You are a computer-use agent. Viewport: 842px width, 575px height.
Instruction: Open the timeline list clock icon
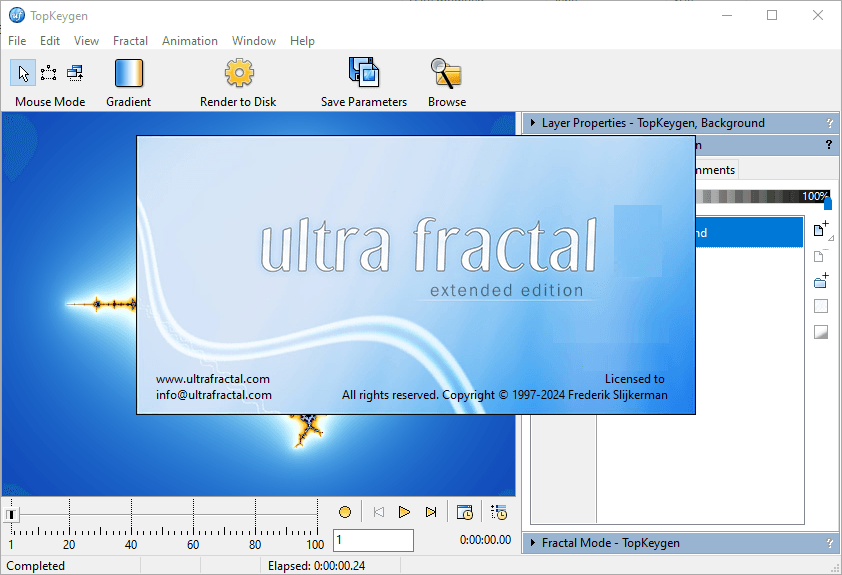tap(499, 512)
